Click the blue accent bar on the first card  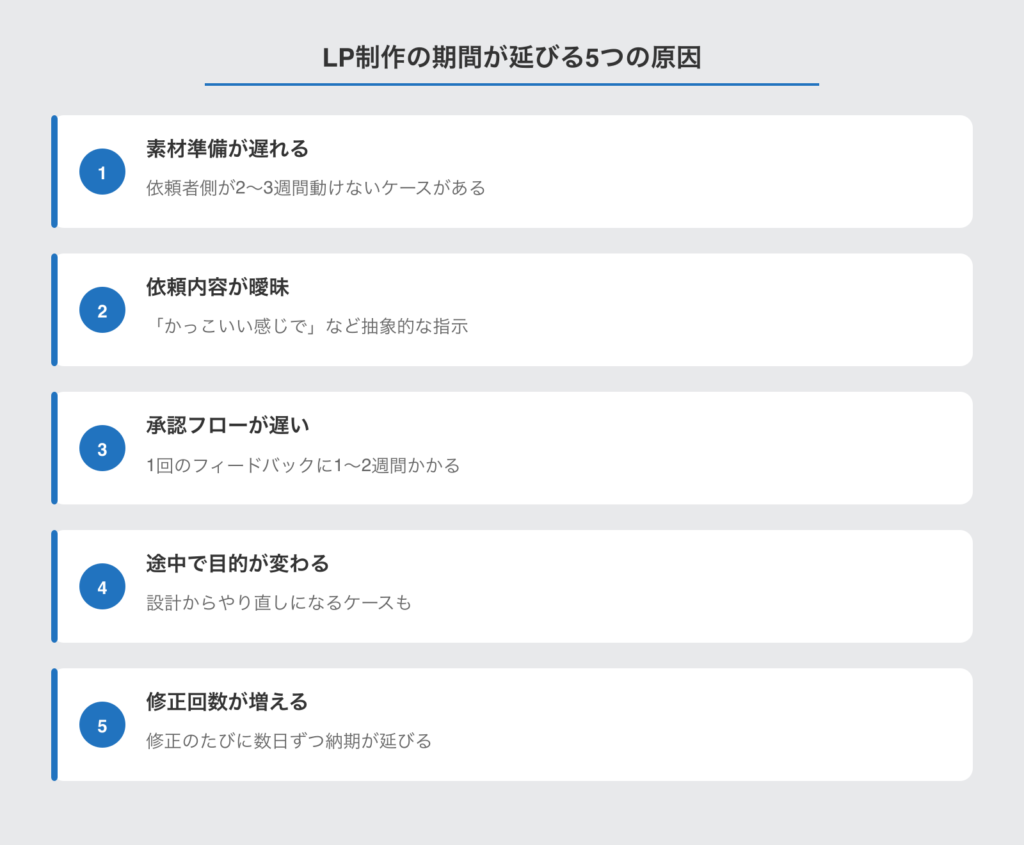[x=54, y=172]
